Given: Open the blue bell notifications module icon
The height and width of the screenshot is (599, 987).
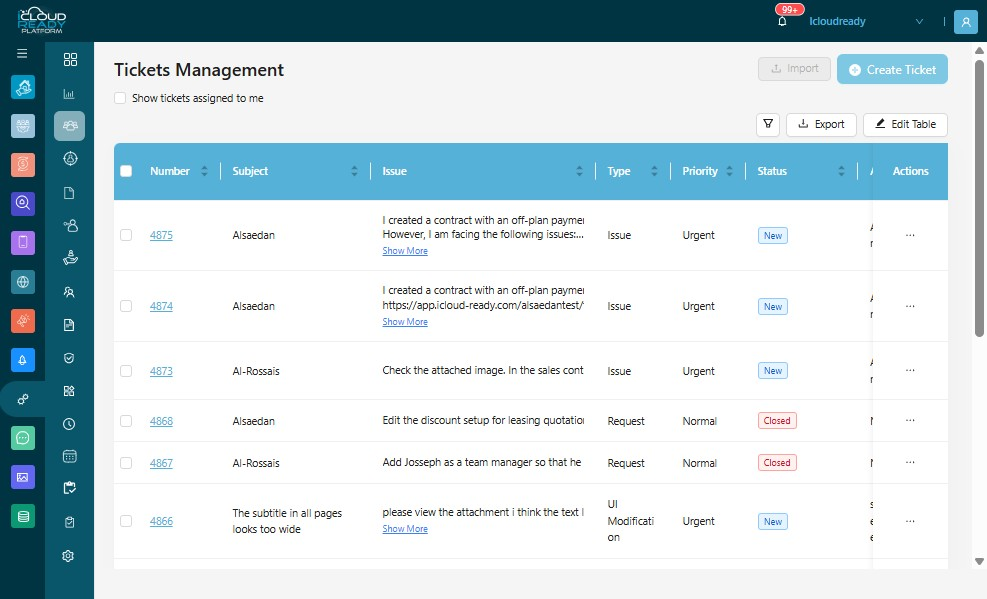Looking at the screenshot, I should 23,360.
